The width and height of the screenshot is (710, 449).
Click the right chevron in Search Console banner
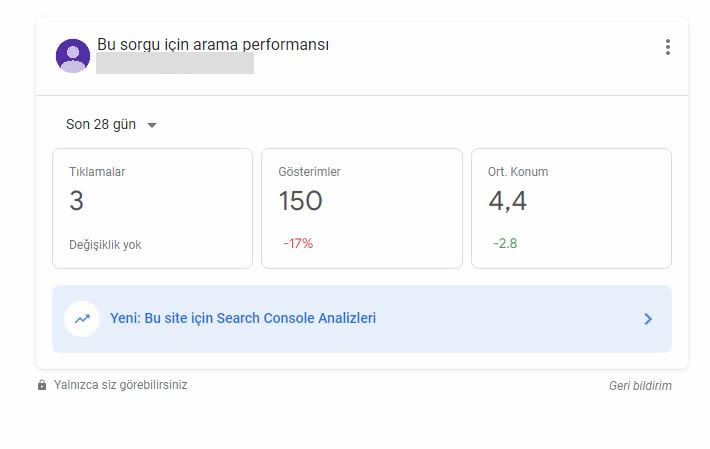pyautogui.click(x=648, y=319)
